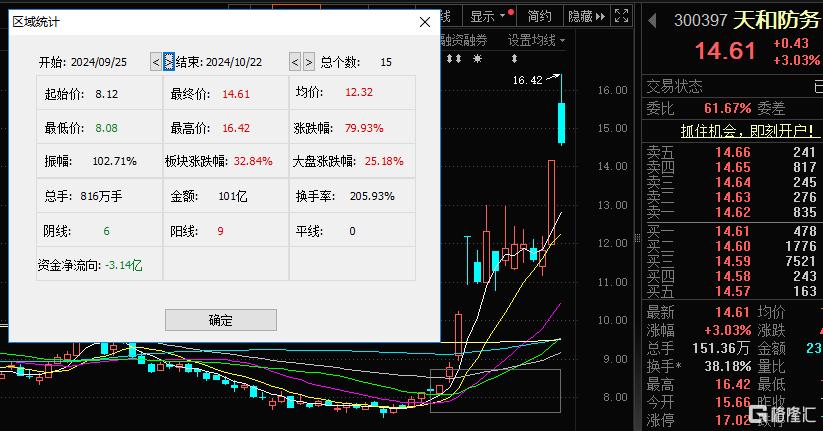Select the 卖一 ask price 14.62
Screen dimensions: 823x431
(733, 213)
